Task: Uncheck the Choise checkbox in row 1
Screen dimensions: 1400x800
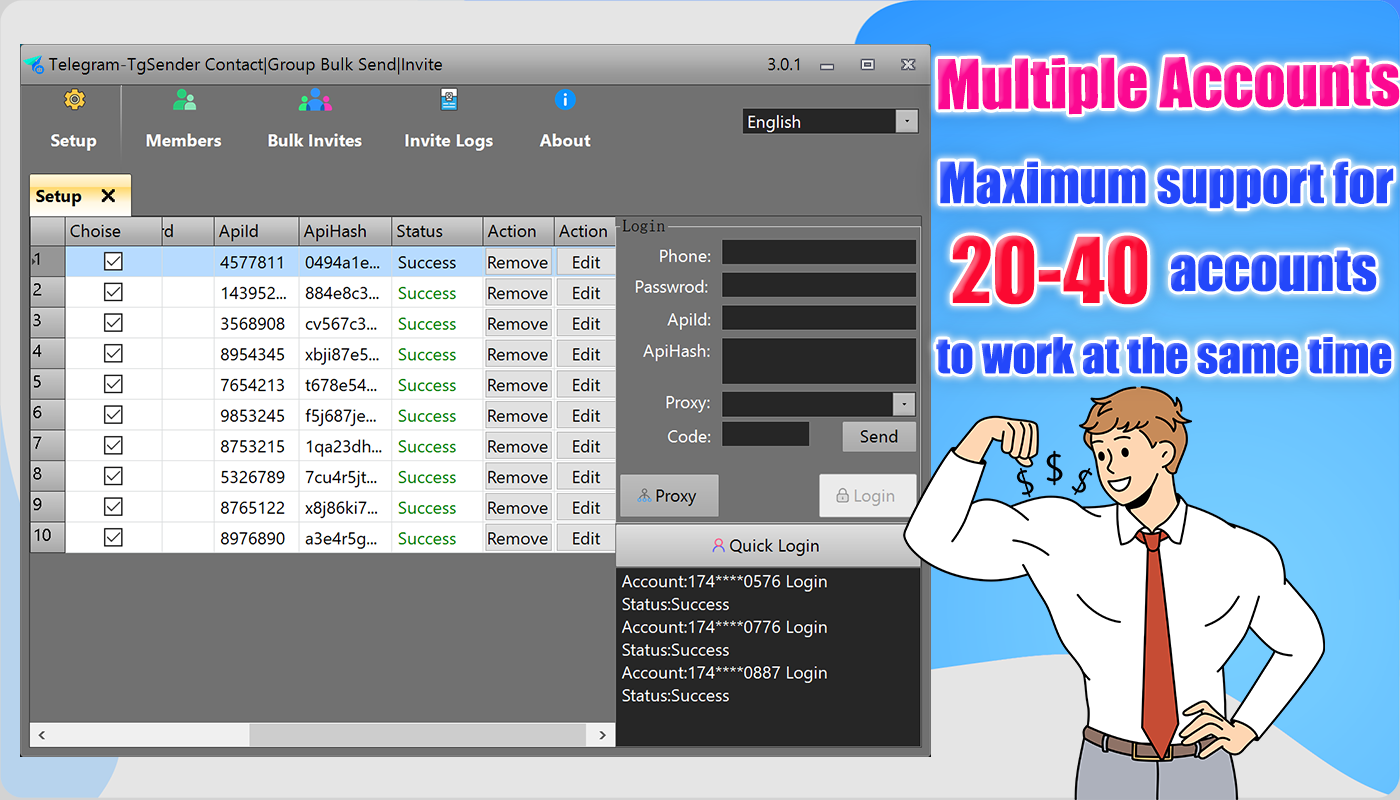Action: (x=114, y=262)
